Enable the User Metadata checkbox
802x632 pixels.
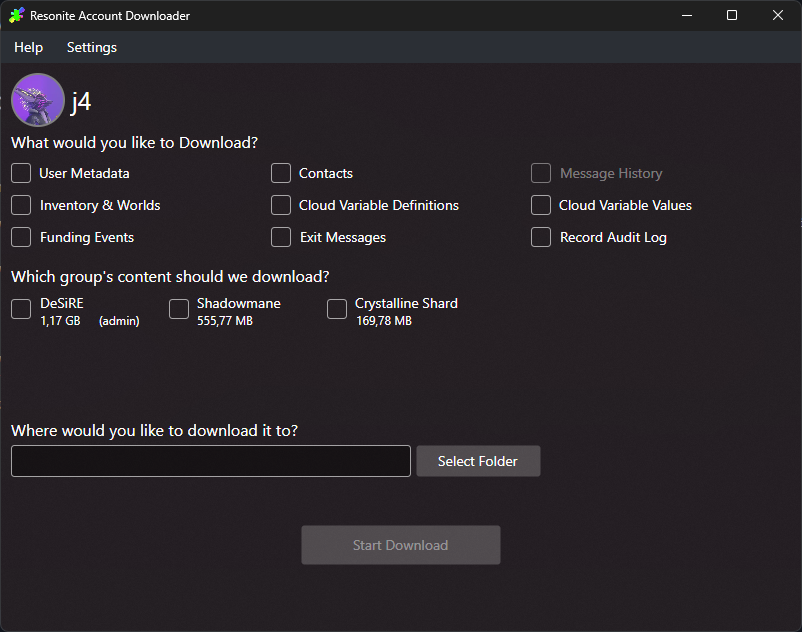[x=20, y=173]
